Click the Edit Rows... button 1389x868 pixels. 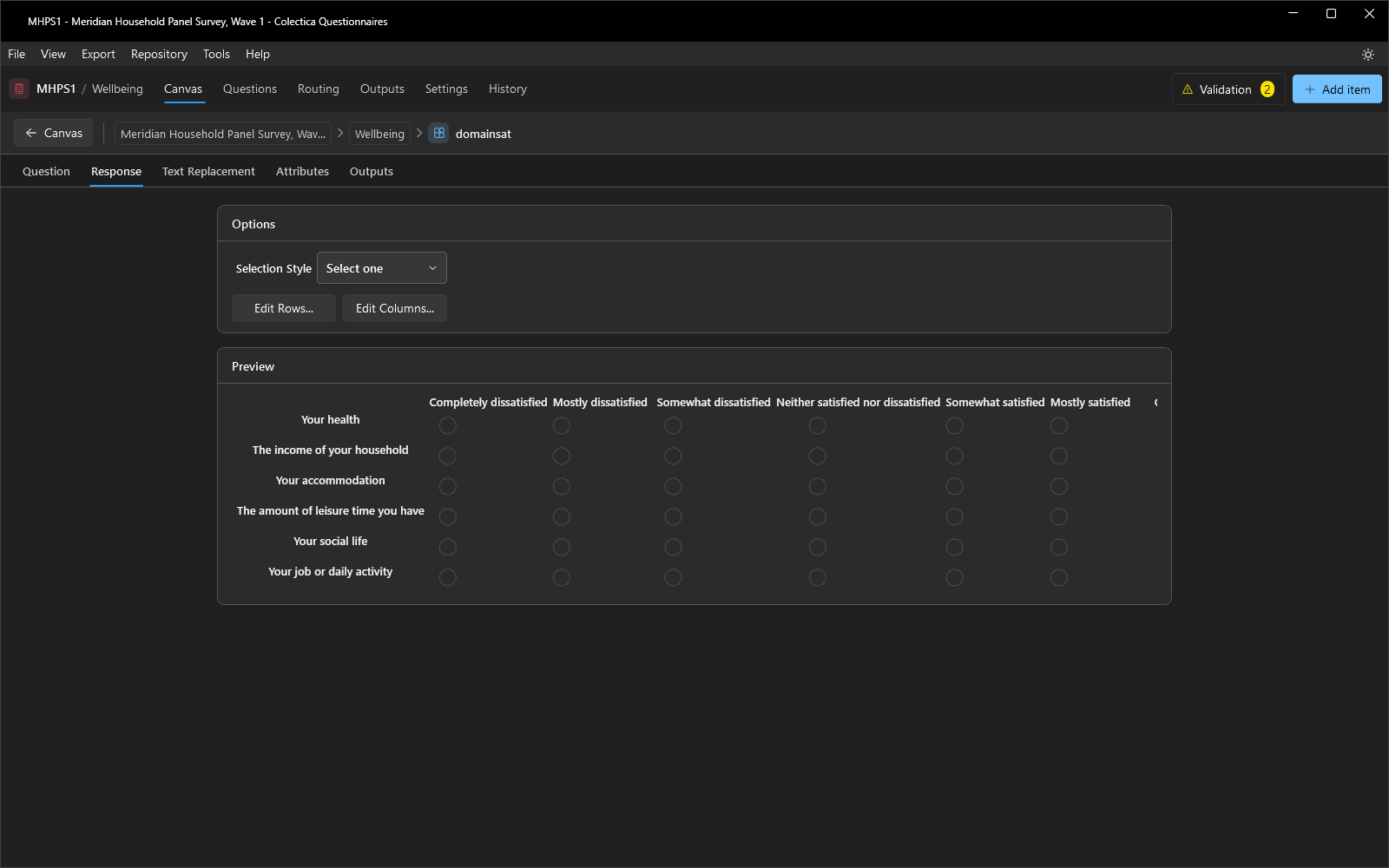284,308
